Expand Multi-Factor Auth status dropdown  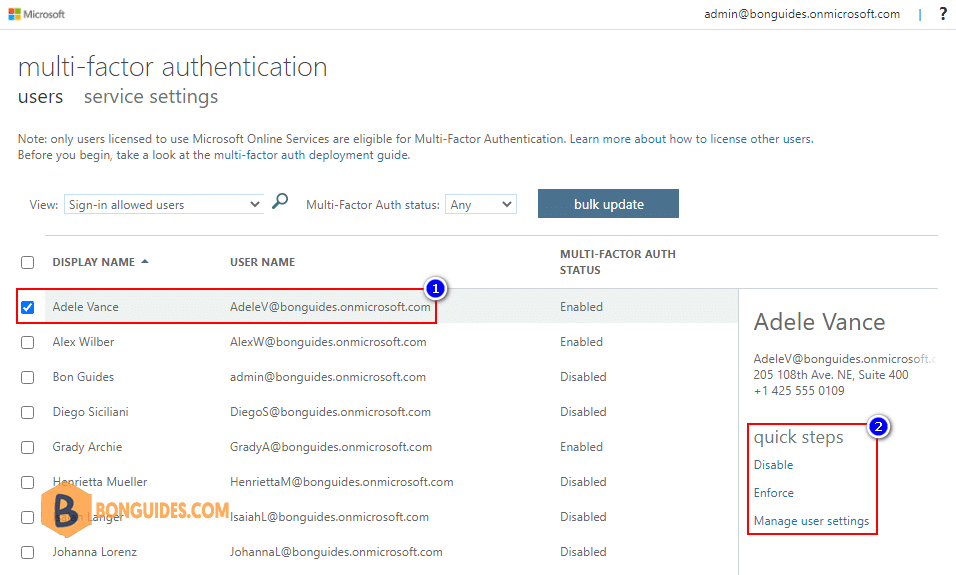[481, 204]
